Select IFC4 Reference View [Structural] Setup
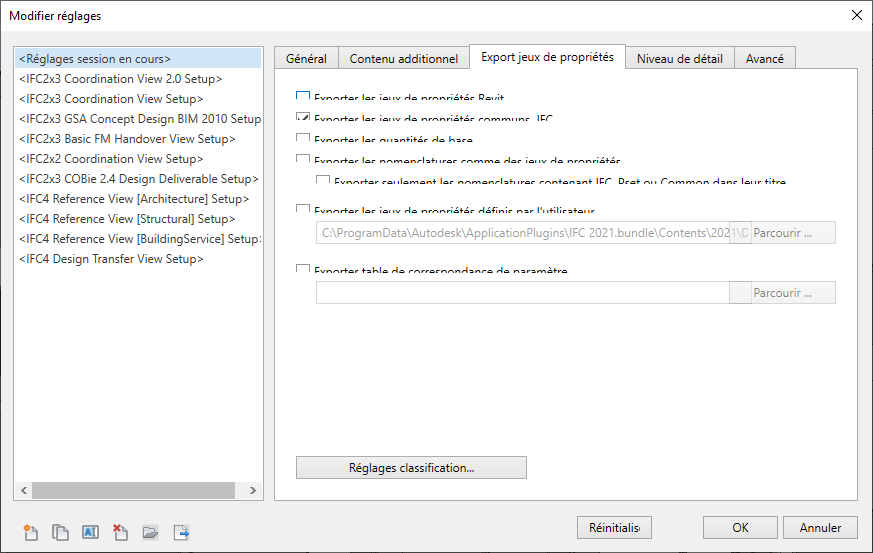 click(x=138, y=219)
